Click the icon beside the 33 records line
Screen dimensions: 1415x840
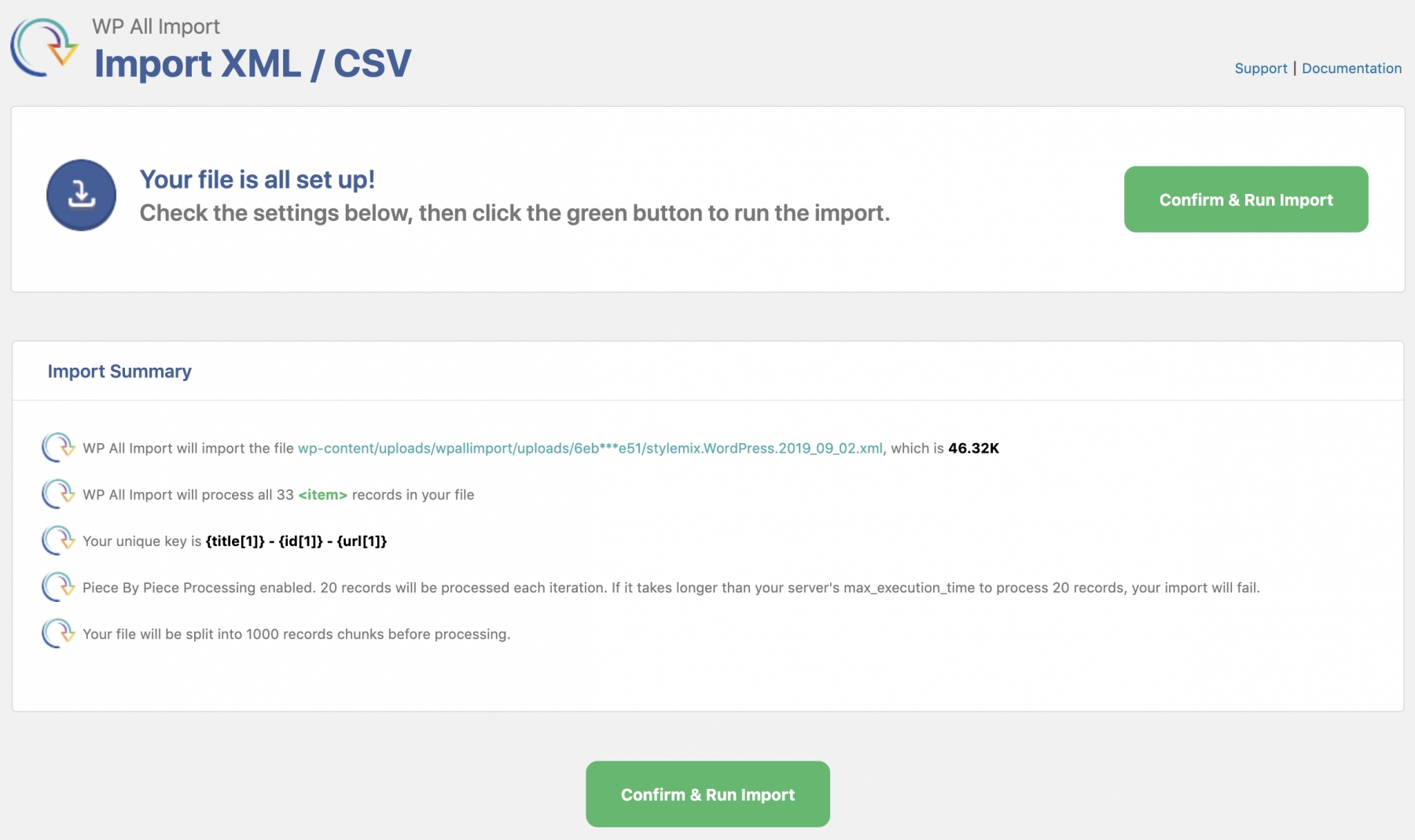[x=58, y=494]
